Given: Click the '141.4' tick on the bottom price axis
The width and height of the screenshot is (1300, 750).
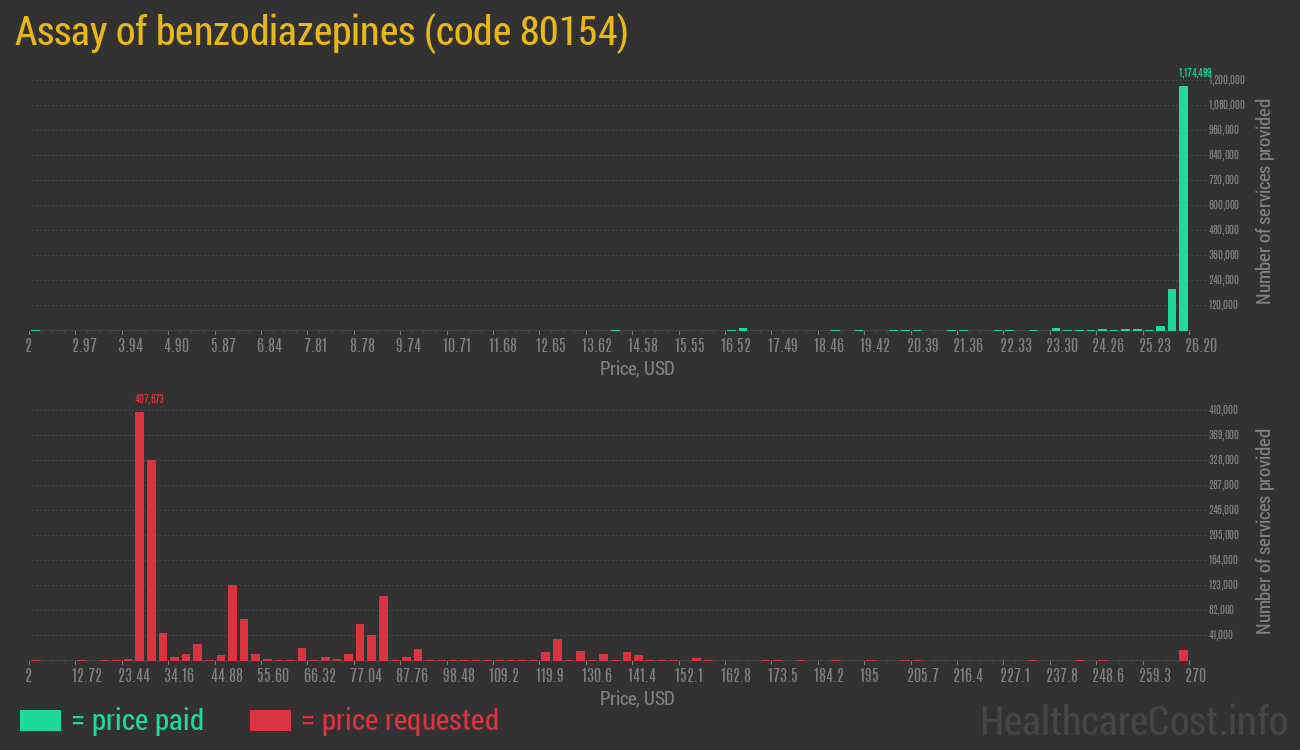Looking at the screenshot, I should tap(643, 675).
